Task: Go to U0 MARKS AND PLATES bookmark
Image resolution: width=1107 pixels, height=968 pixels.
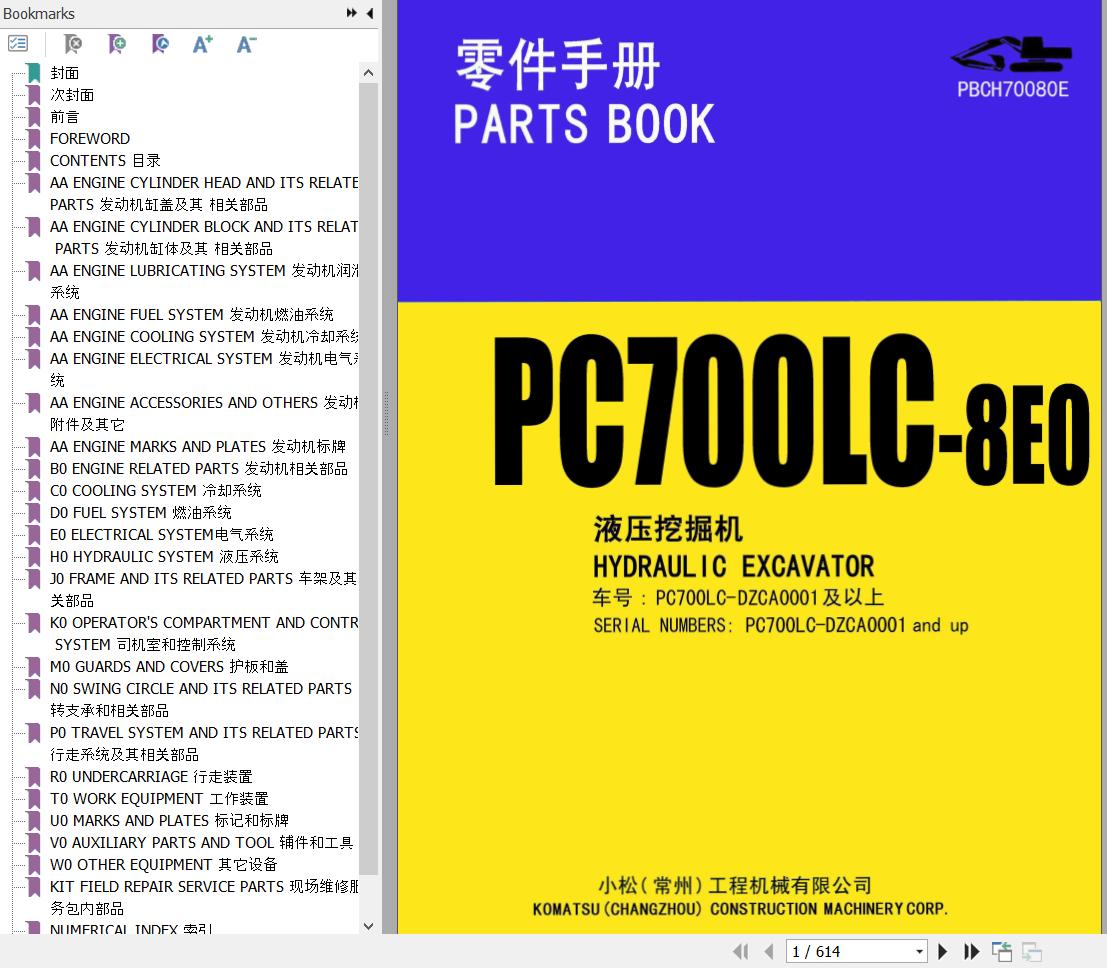Action: 169,820
